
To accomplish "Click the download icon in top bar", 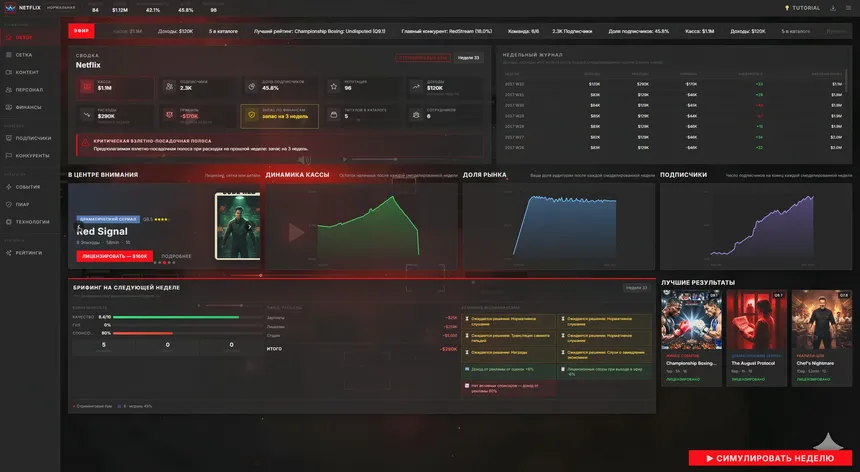I will pos(833,8).
